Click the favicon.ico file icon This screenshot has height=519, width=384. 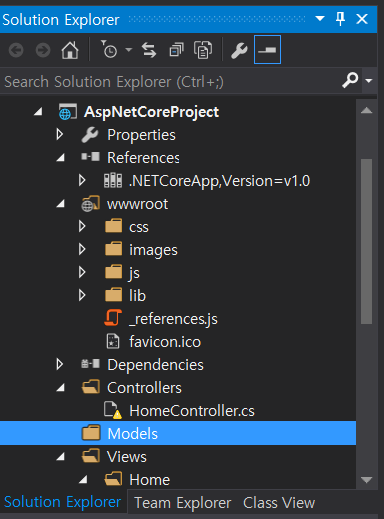click(113, 341)
